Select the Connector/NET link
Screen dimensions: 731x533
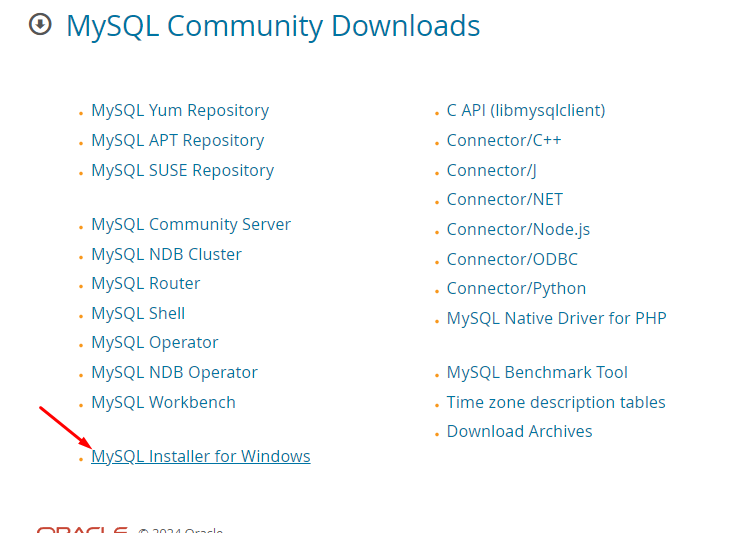tap(505, 200)
